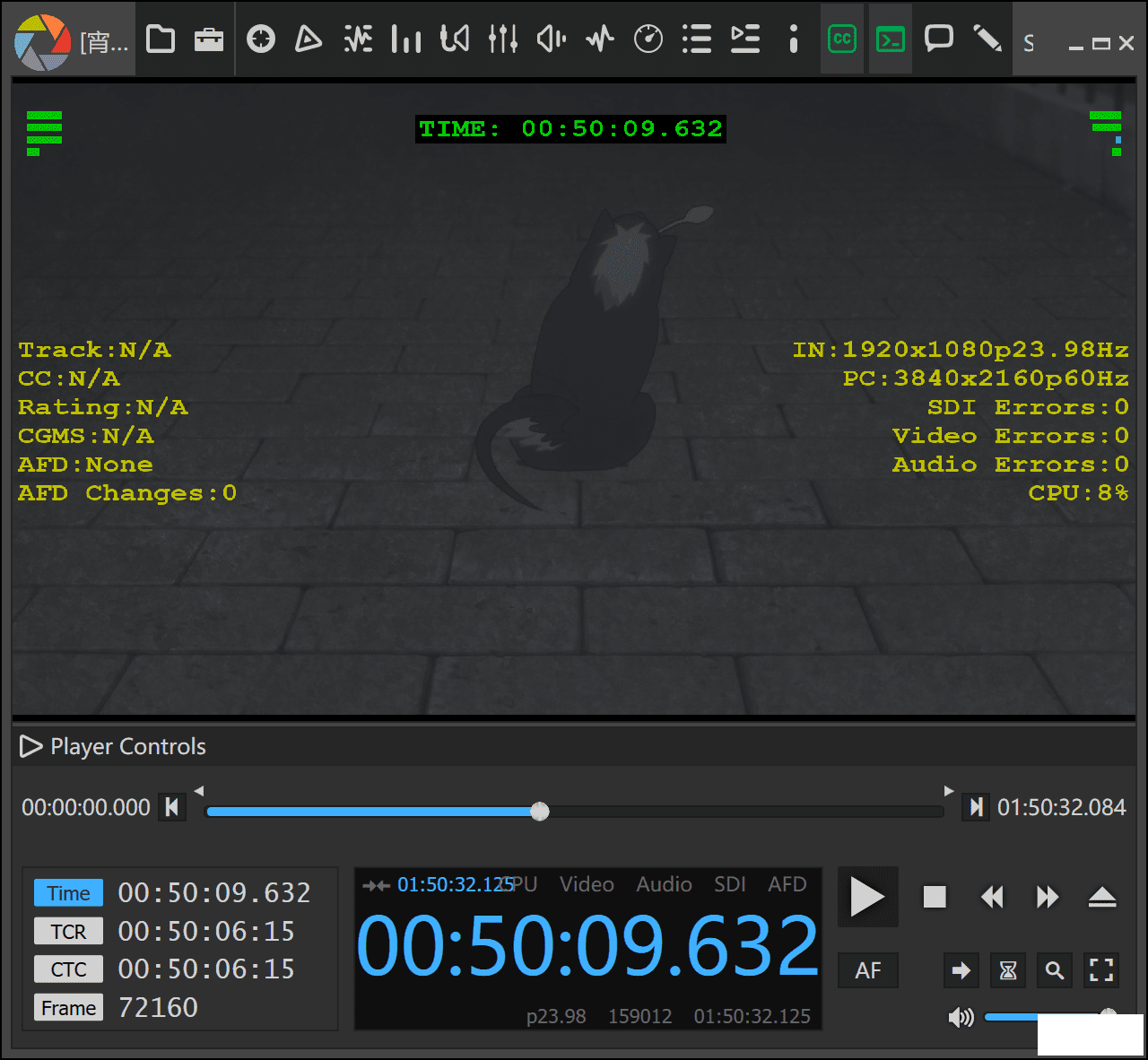Enter fullscreen with the corner-brackets button
The width and height of the screenshot is (1148, 1060).
coord(1101,970)
